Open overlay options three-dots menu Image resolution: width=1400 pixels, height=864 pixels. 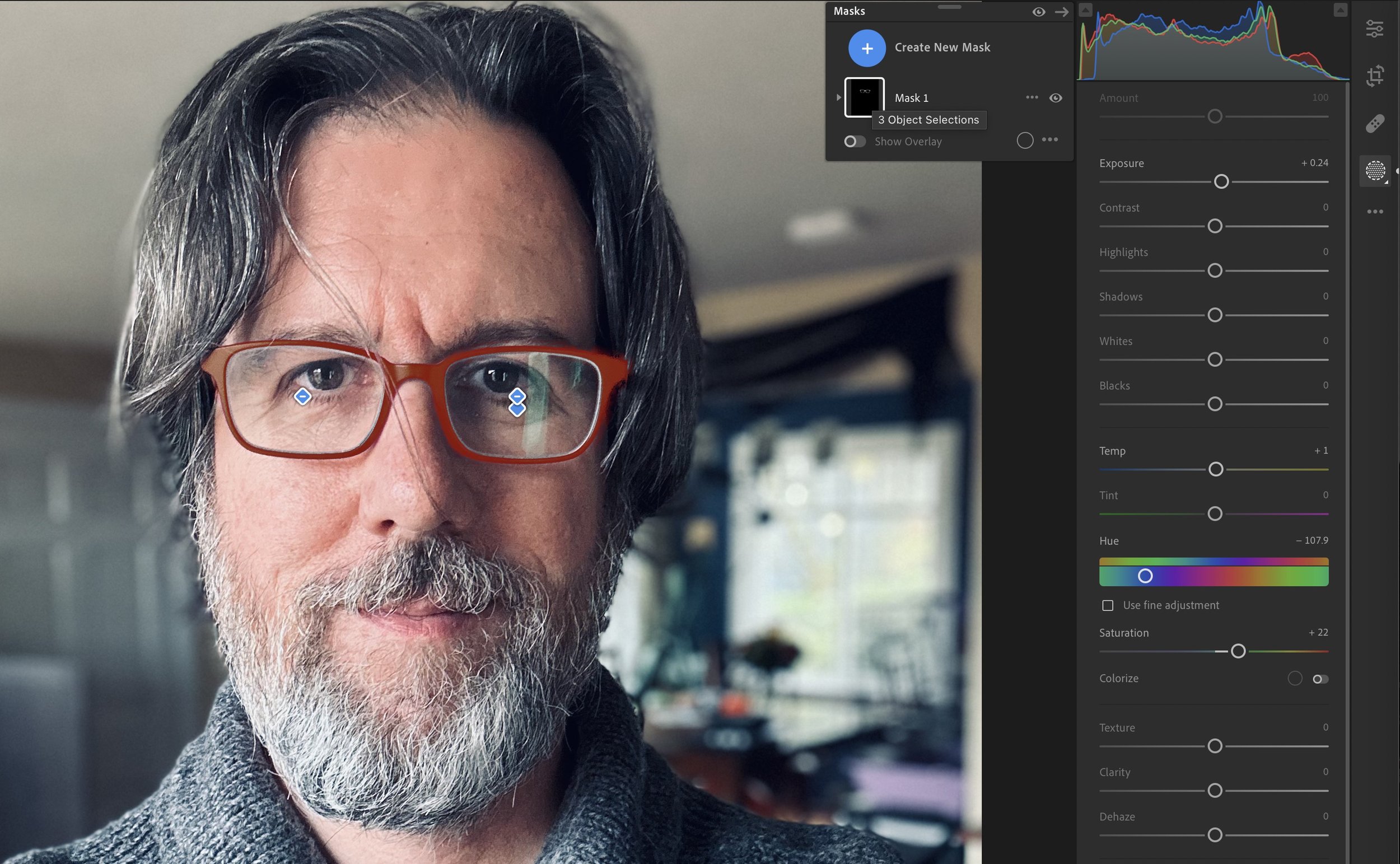tap(1051, 139)
